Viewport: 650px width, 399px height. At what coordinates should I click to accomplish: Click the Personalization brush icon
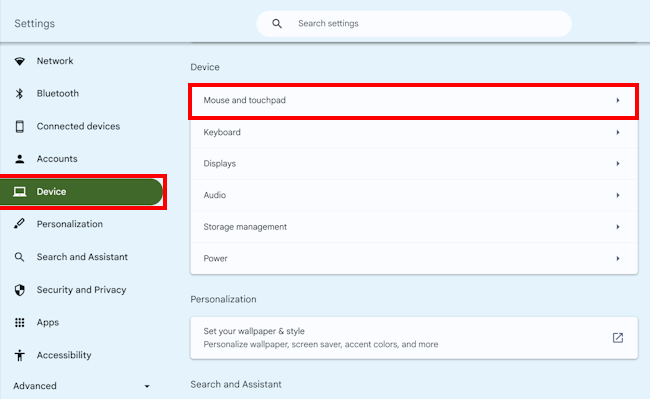[19, 224]
